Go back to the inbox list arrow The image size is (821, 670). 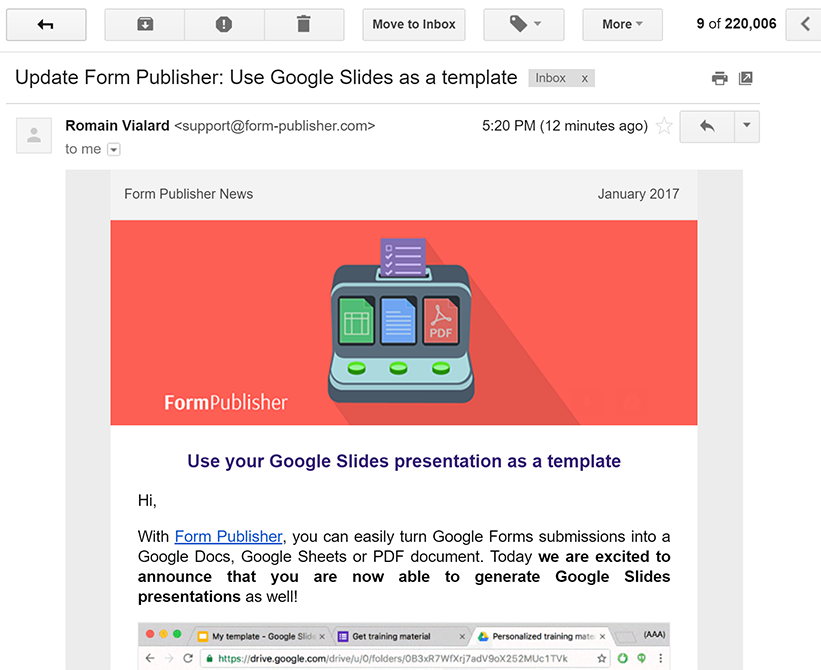[x=46, y=25]
